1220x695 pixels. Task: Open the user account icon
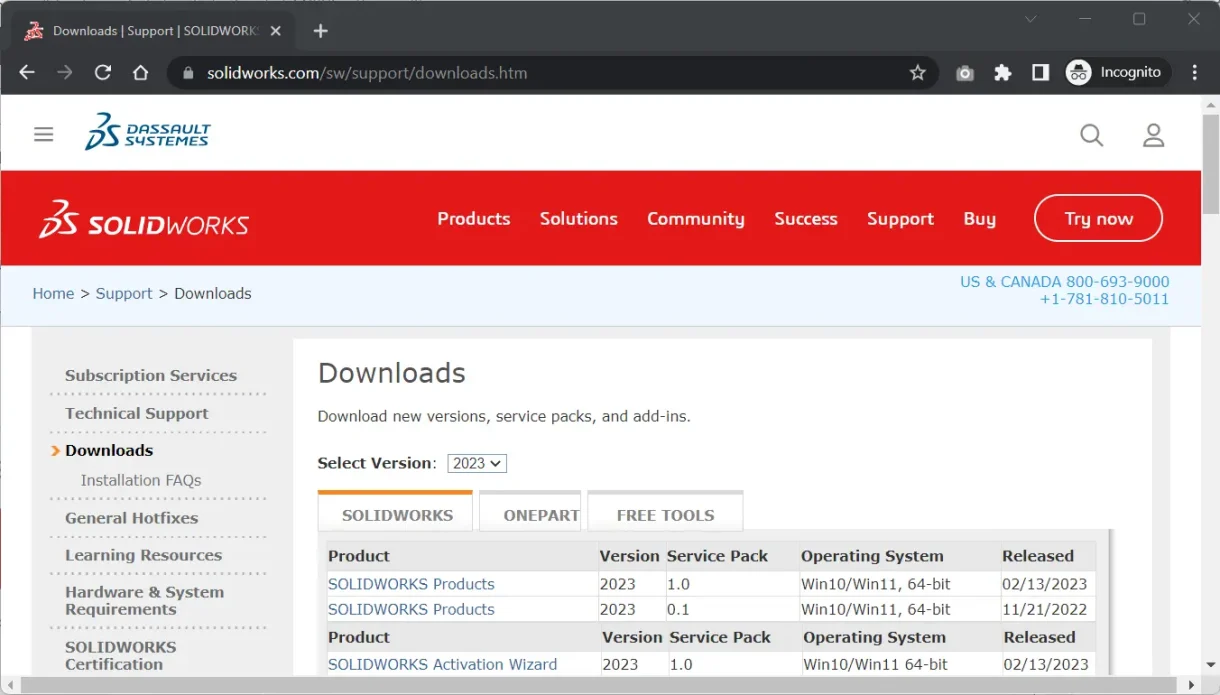(1154, 135)
